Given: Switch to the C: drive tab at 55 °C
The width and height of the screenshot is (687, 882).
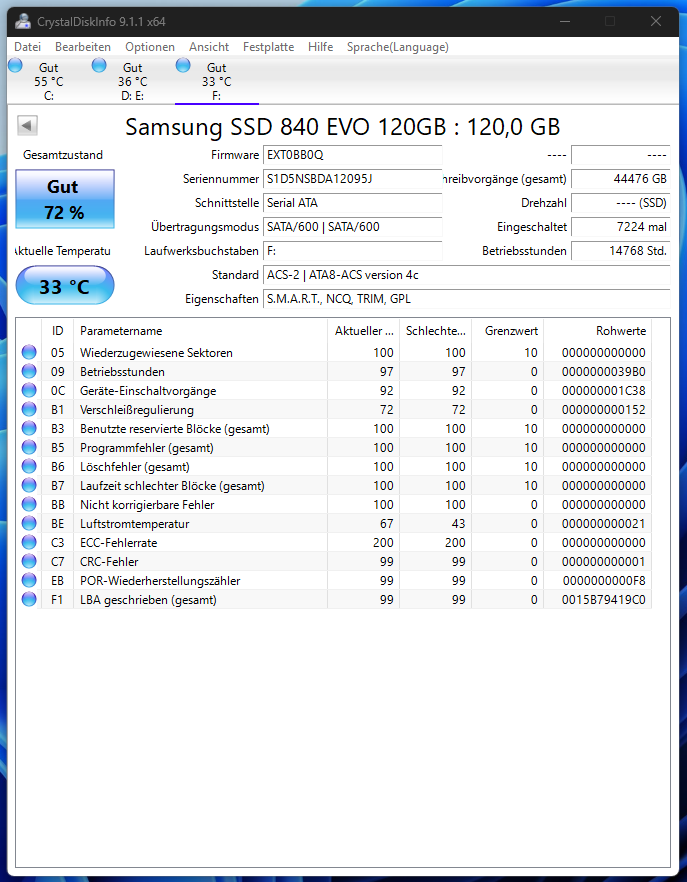Looking at the screenshot, I should pyautogui.click(x=49, y=81).
